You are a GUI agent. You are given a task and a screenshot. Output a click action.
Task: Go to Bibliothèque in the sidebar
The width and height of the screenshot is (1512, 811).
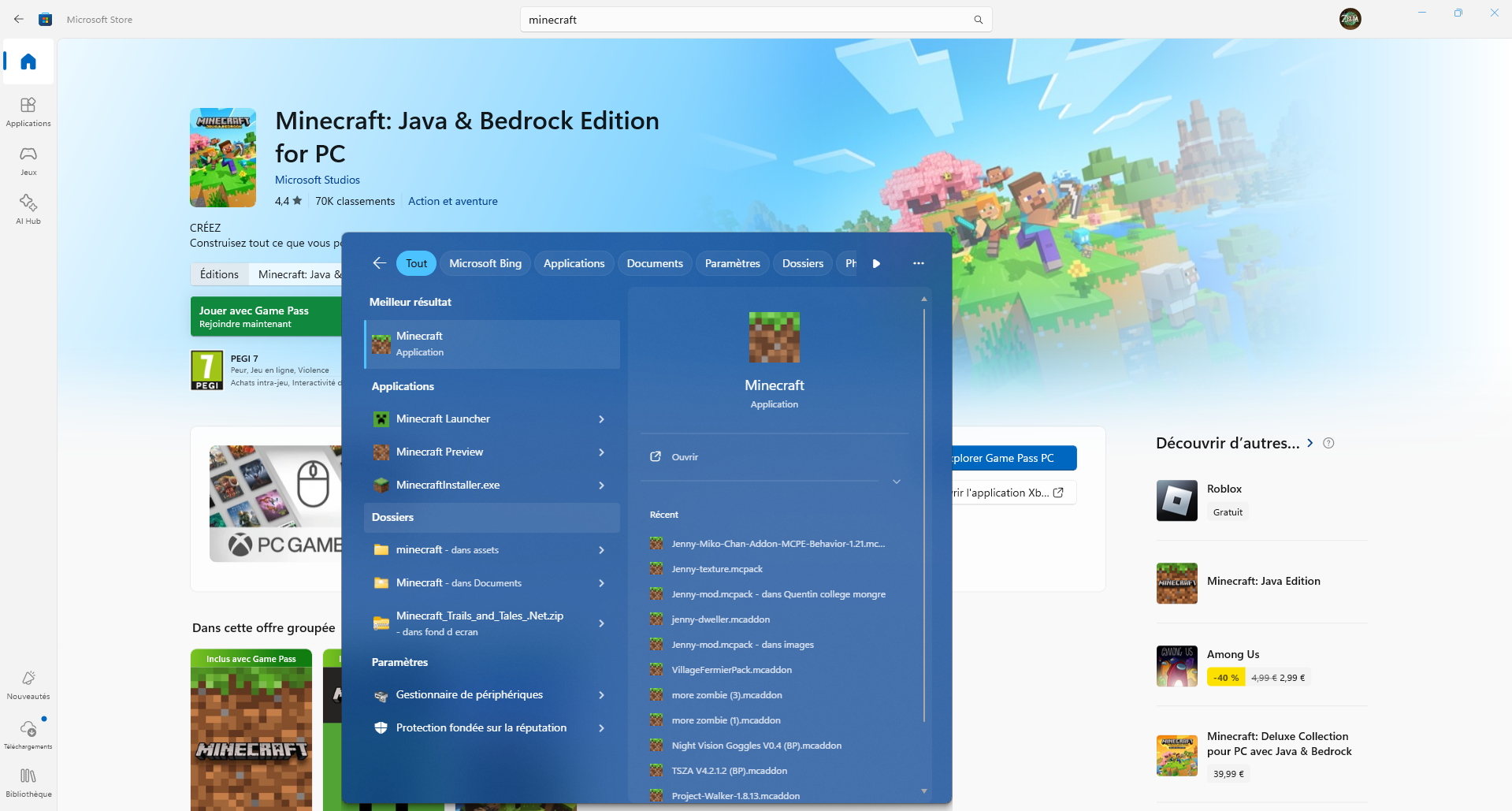(x=28, y=783)
